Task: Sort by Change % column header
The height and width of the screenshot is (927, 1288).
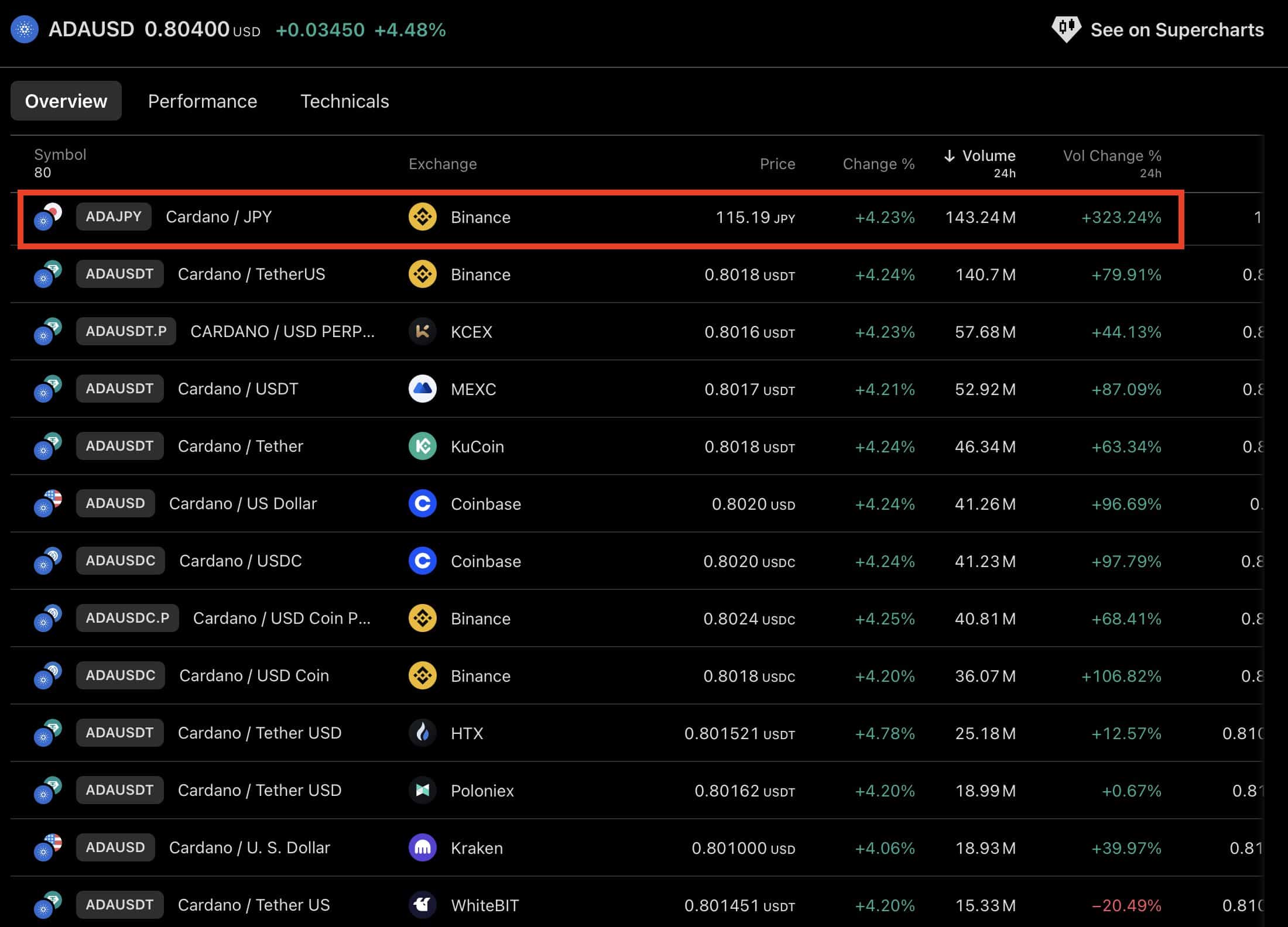Action: point(878,164)
